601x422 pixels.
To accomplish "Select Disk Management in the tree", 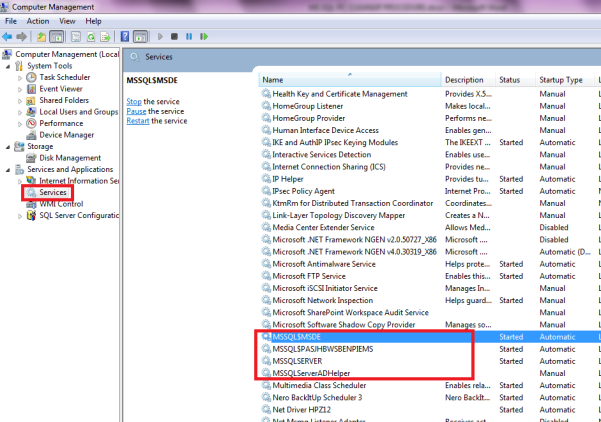I will tap(70, 158).
